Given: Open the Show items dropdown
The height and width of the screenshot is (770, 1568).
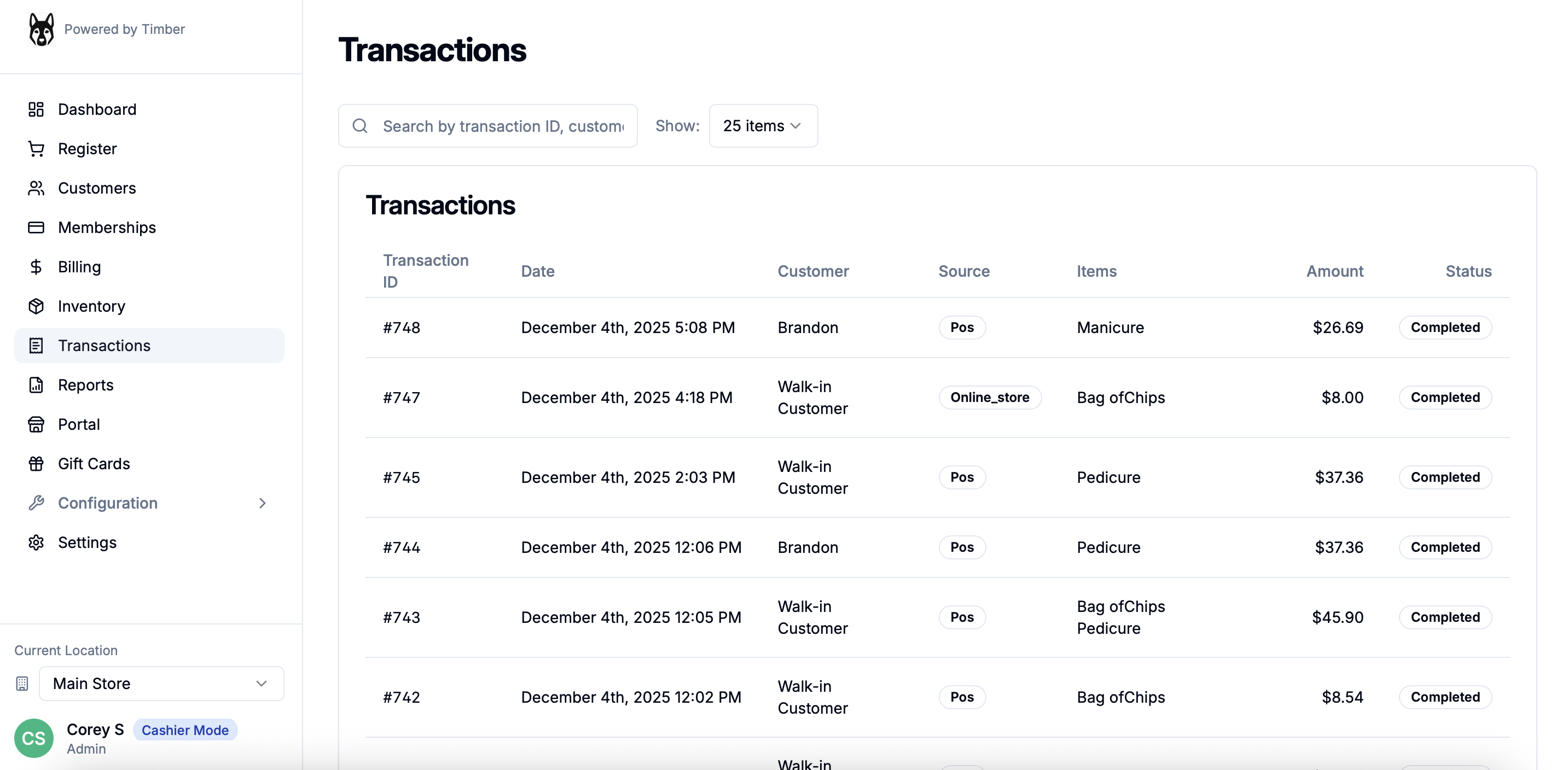Looking at the screenshot, I should [763, 125].
